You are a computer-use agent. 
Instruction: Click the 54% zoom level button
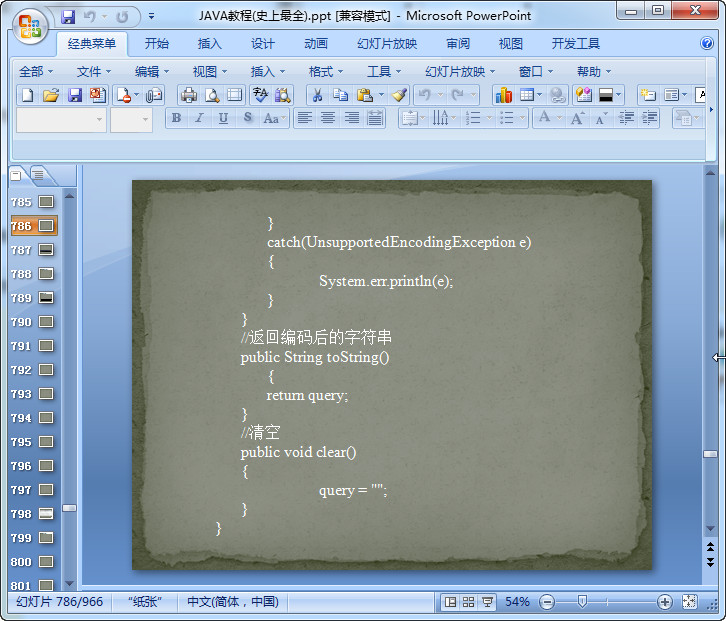(x=517, y=602)
